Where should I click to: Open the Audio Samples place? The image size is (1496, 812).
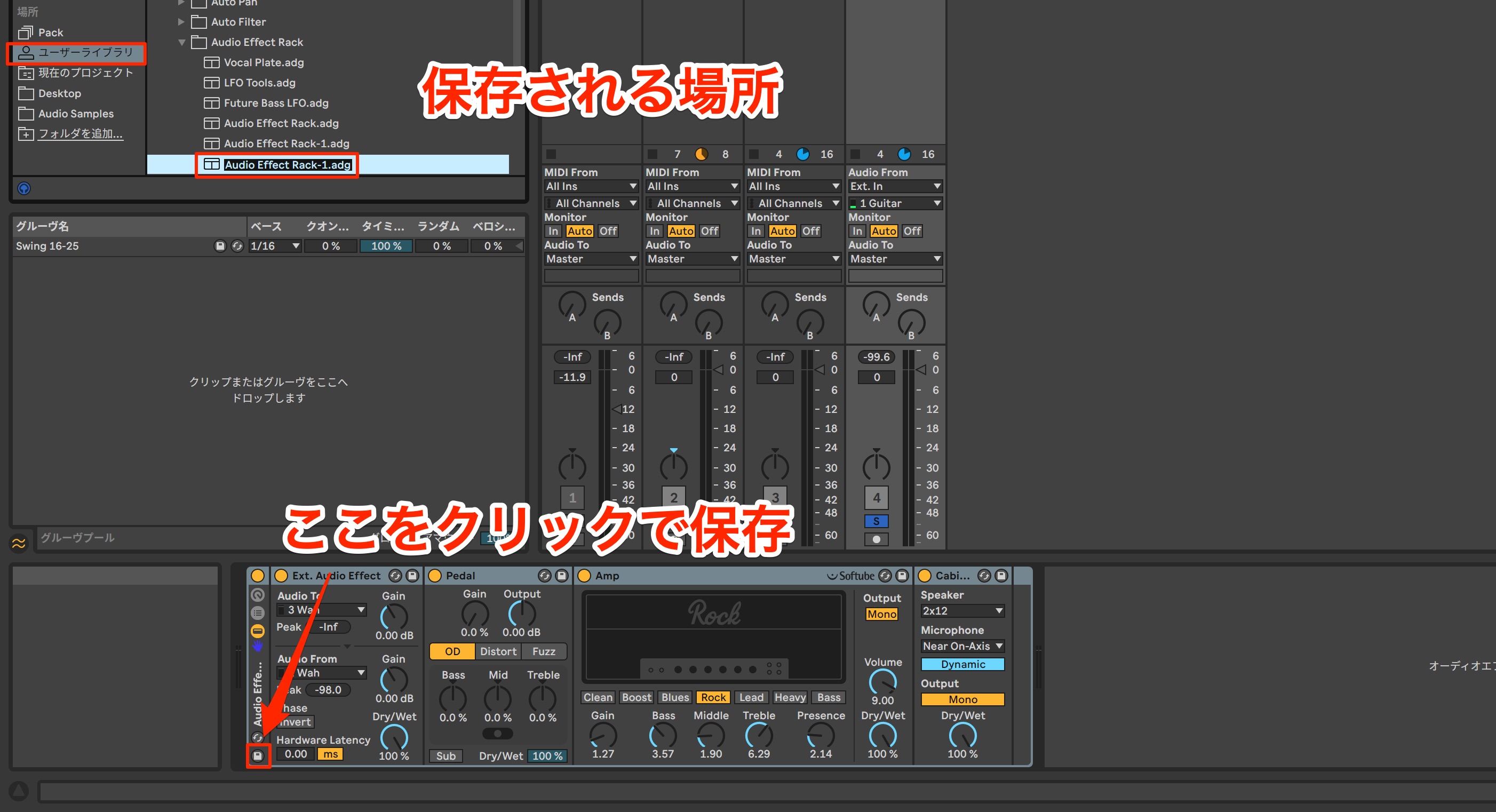pyautogui.click(x=76, y=113)
